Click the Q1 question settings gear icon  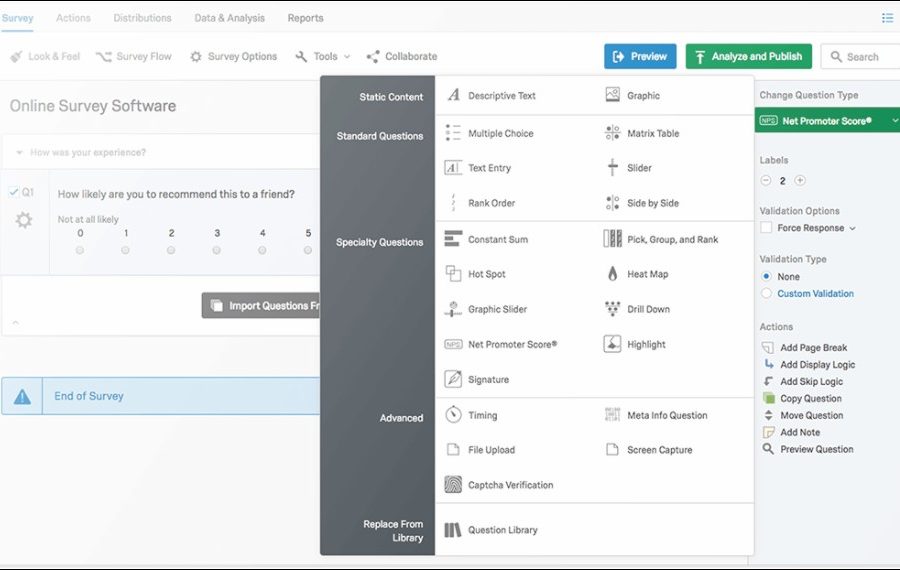(24, 220)
